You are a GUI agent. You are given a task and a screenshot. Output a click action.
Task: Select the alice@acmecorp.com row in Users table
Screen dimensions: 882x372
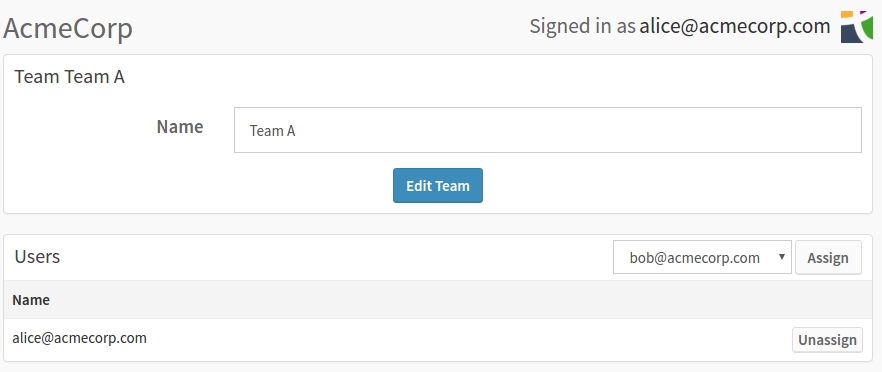click(x=438, y=340)
